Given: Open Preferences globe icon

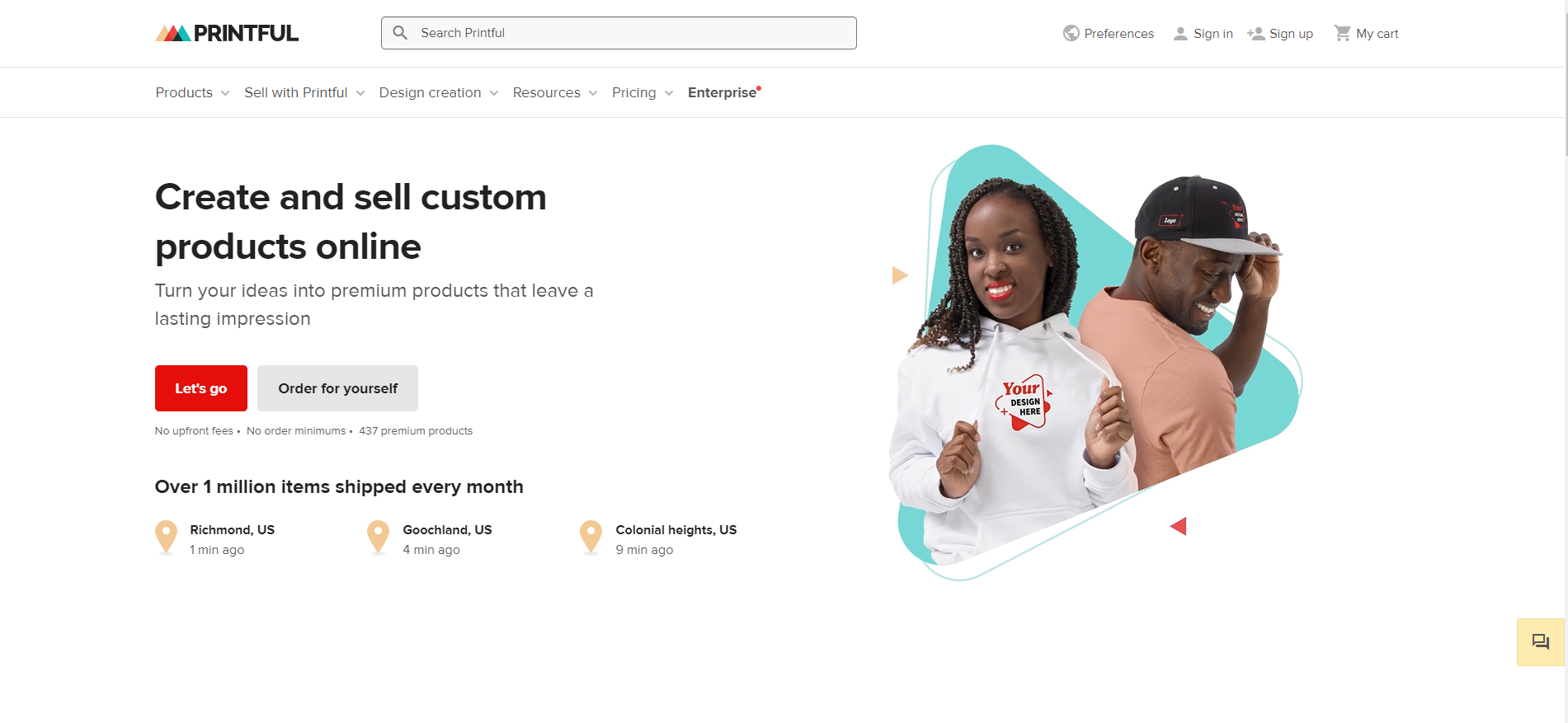Looking at the screenshot, I should coord(1071,33).
